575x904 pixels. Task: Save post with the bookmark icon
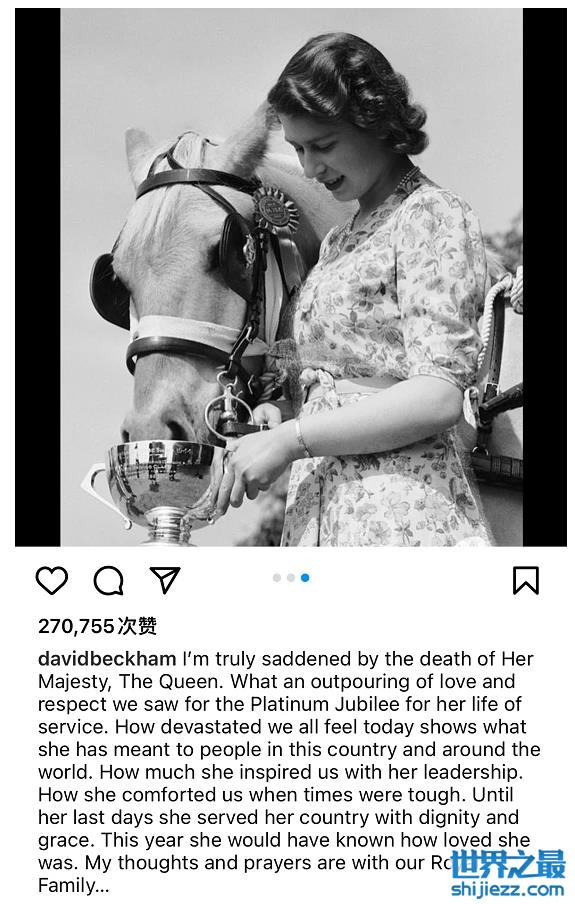(525, 580)
